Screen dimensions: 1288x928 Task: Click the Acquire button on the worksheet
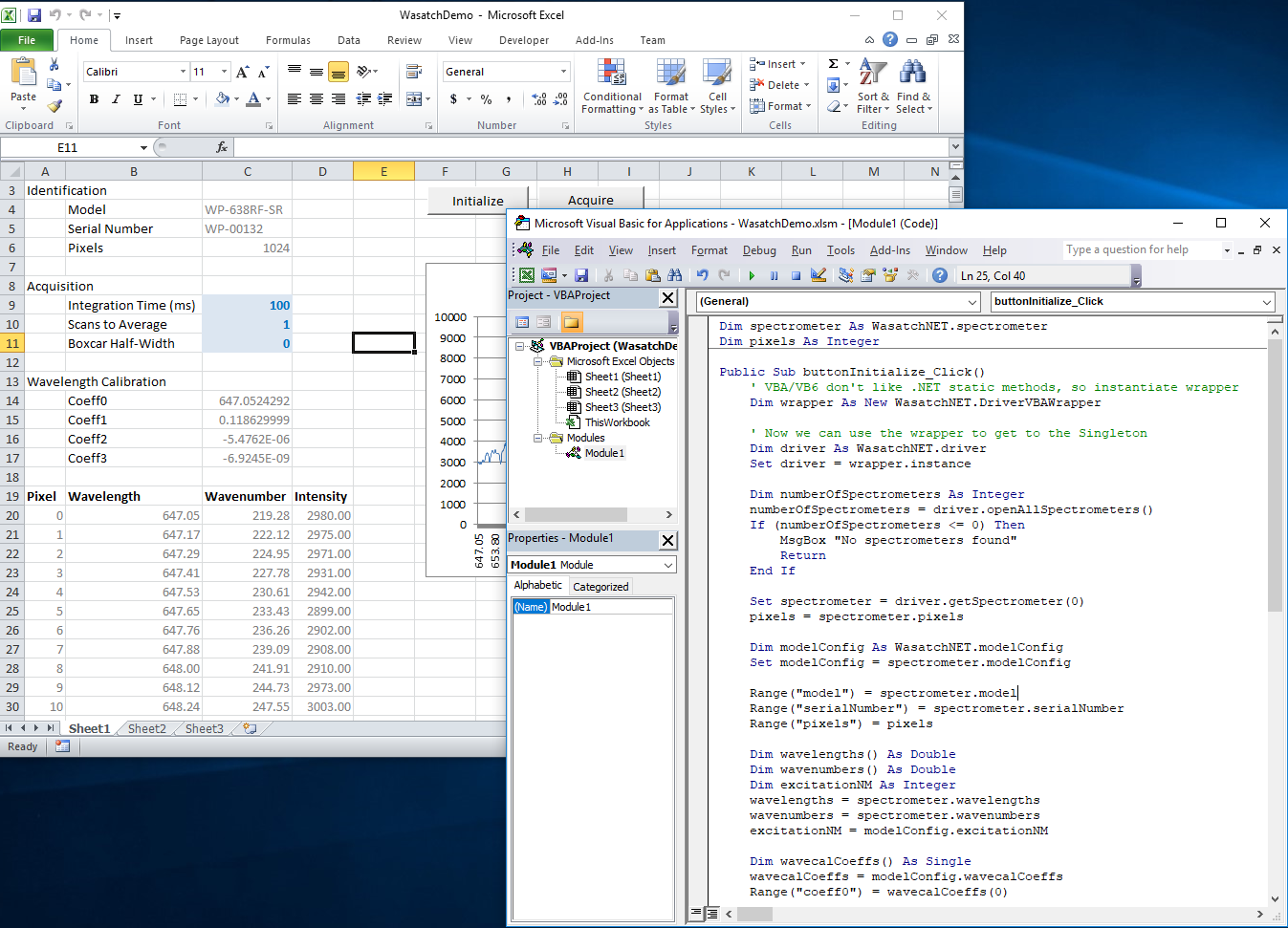point(590,201)
